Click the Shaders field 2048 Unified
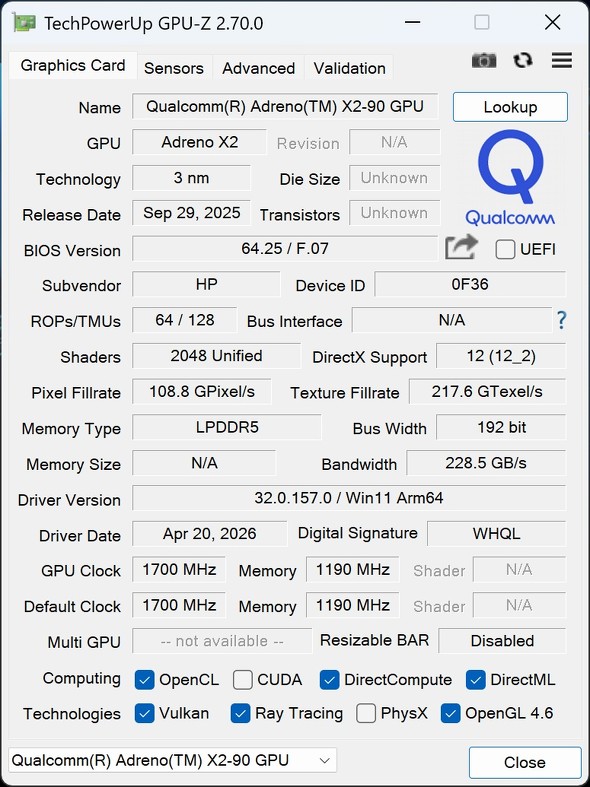The height and width of the screenshot is (787, 590). point(216,355)
